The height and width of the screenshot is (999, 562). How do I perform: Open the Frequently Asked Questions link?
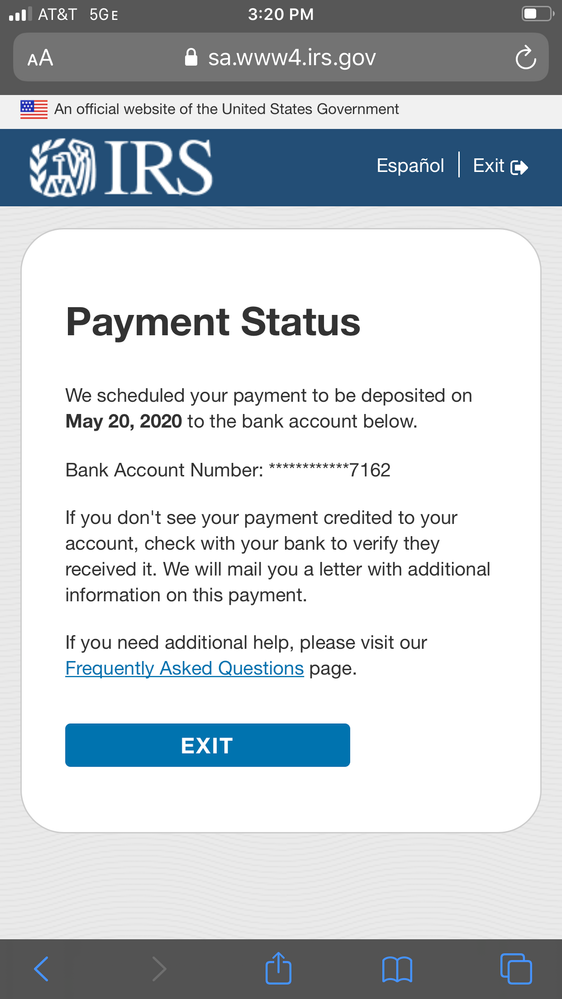pyautogui.click(x=185, y=668)
